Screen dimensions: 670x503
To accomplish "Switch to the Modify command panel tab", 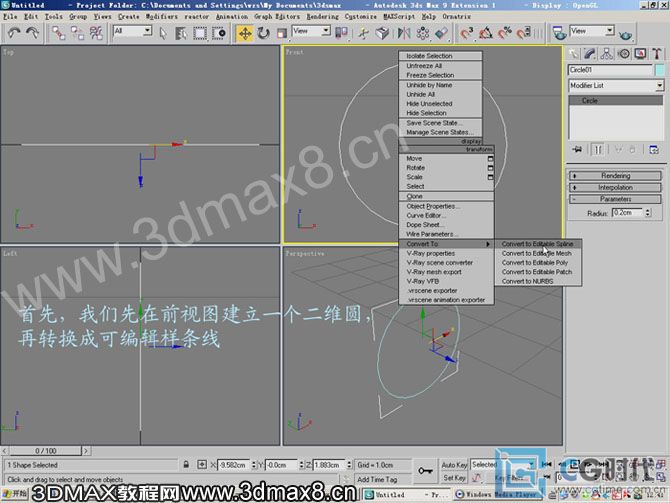I will point(590,54).
